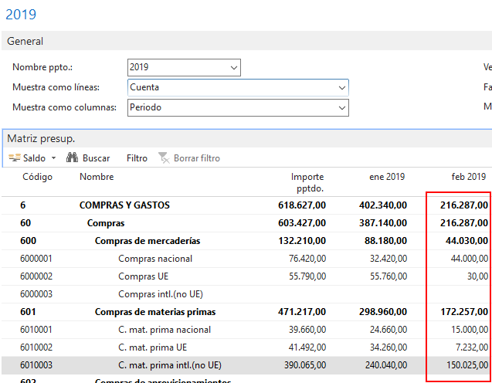Image resolution: width=492 pixels, height=383 pixels.
Task: Click account code 6010002
Action: tap(36, 347)
